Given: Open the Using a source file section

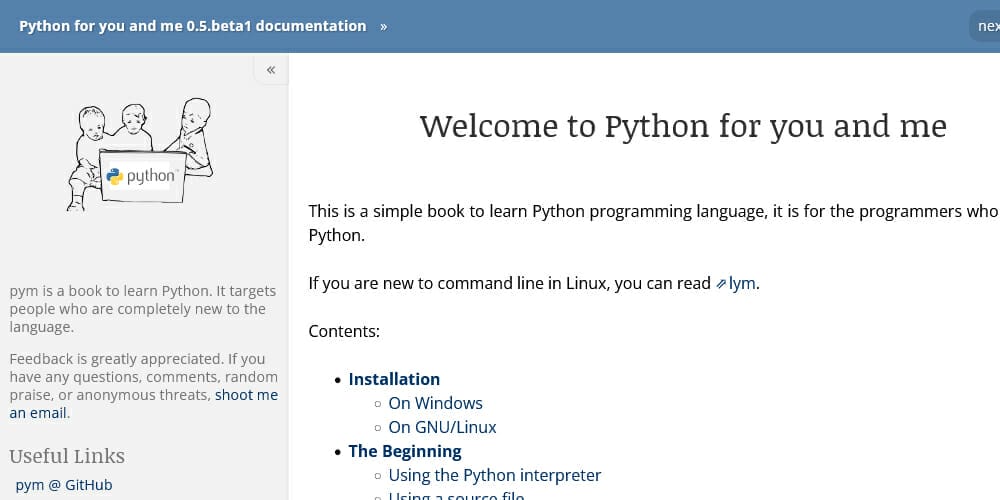Looking at the screenshot, I should (457, 496).
